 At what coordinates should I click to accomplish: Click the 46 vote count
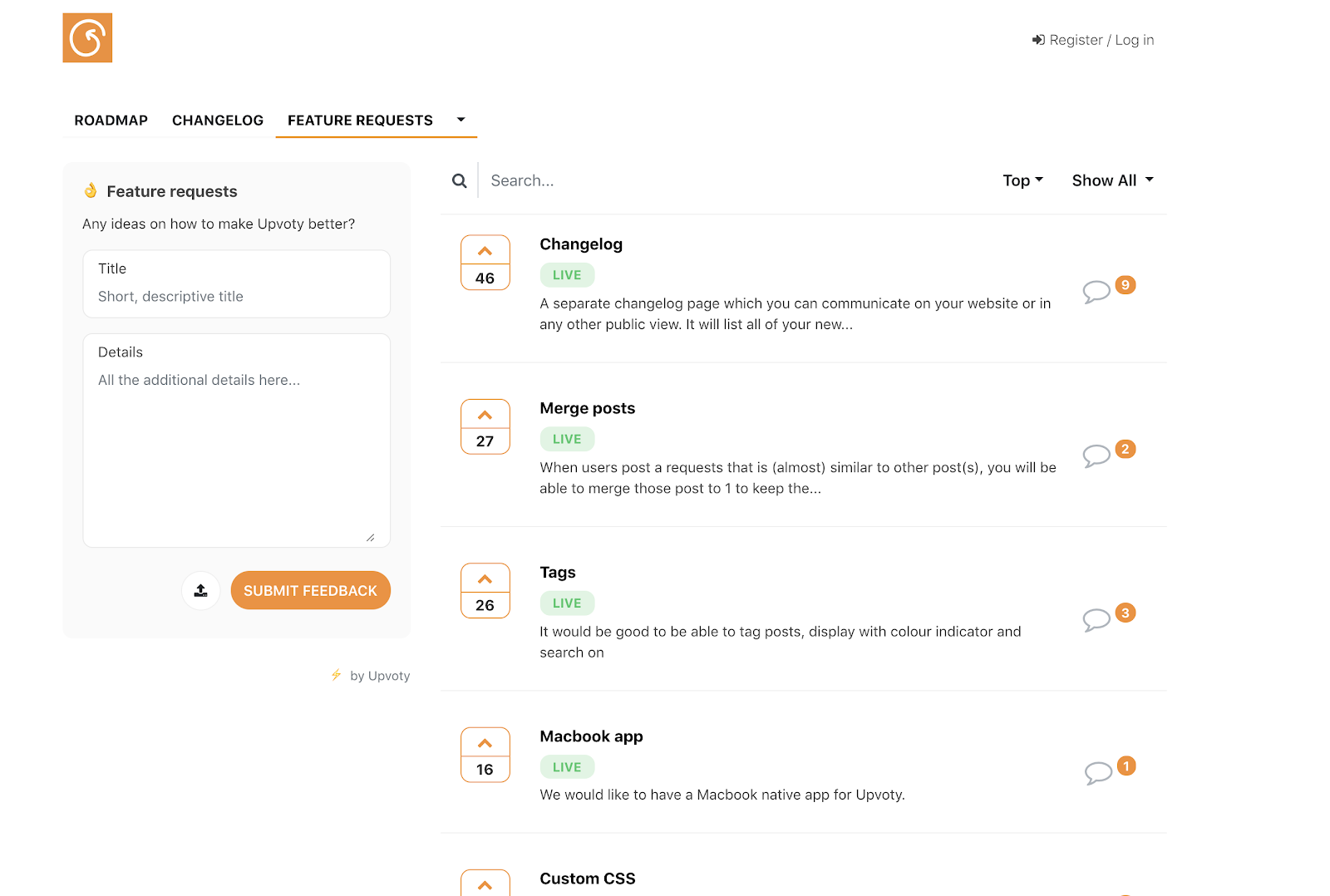coord(485,278)
